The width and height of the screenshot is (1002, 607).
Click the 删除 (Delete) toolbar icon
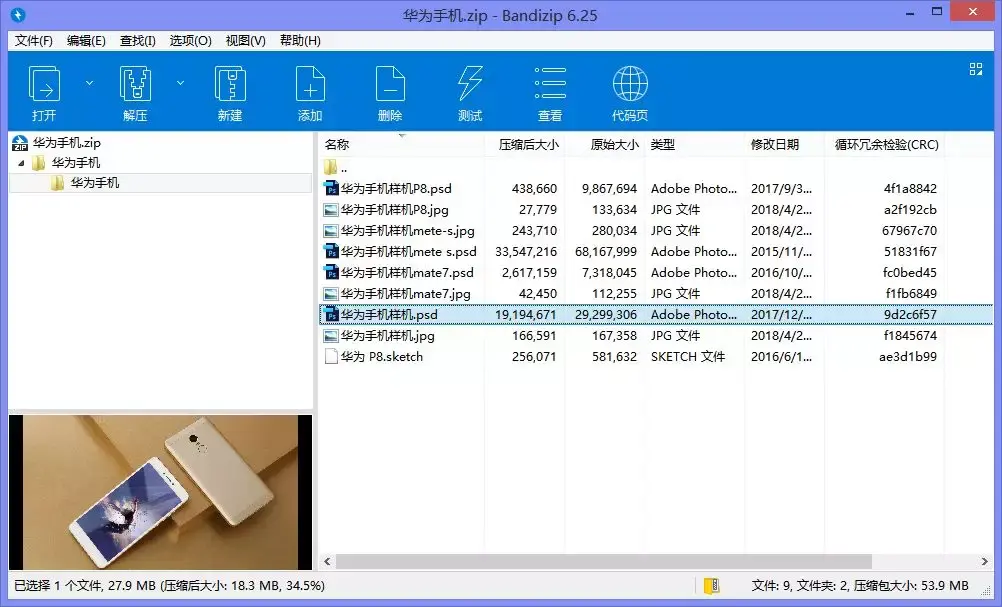(390, 84)
